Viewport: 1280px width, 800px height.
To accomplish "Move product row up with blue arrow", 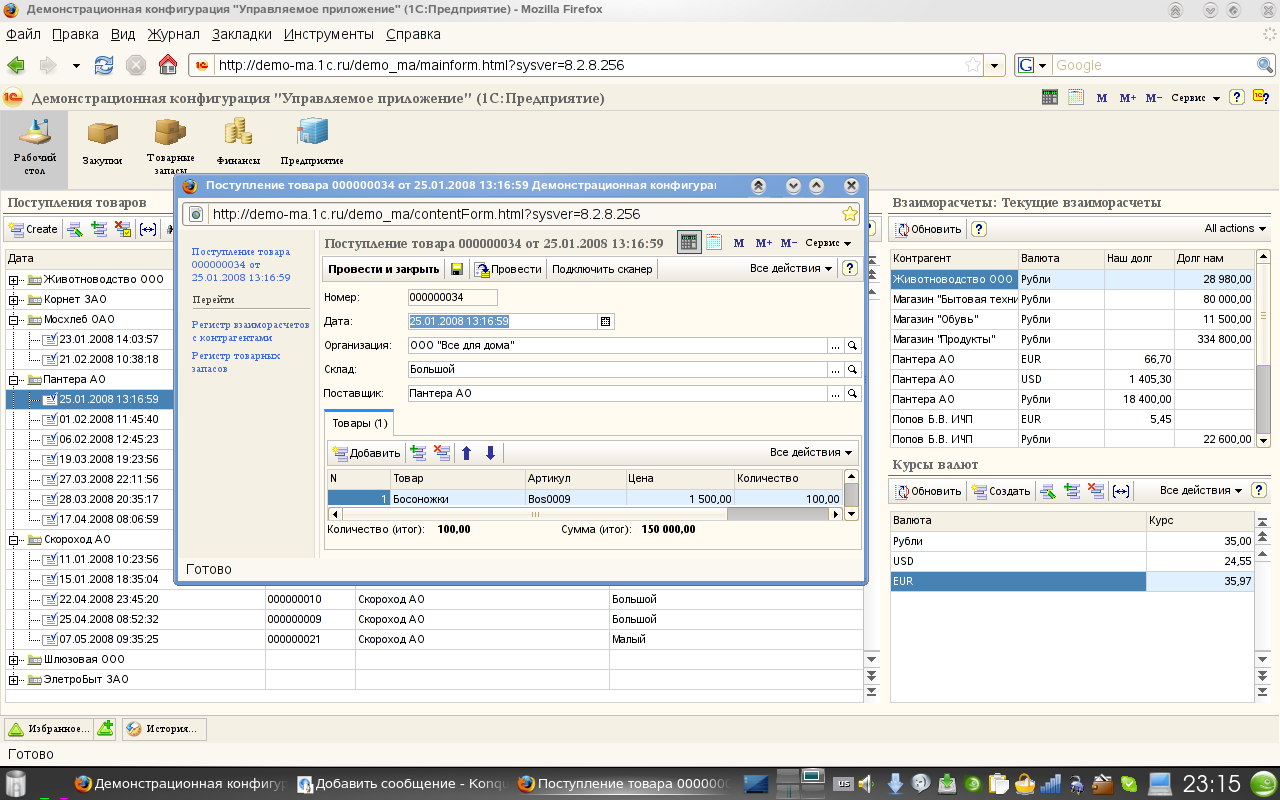I will (x=466, y=453).
